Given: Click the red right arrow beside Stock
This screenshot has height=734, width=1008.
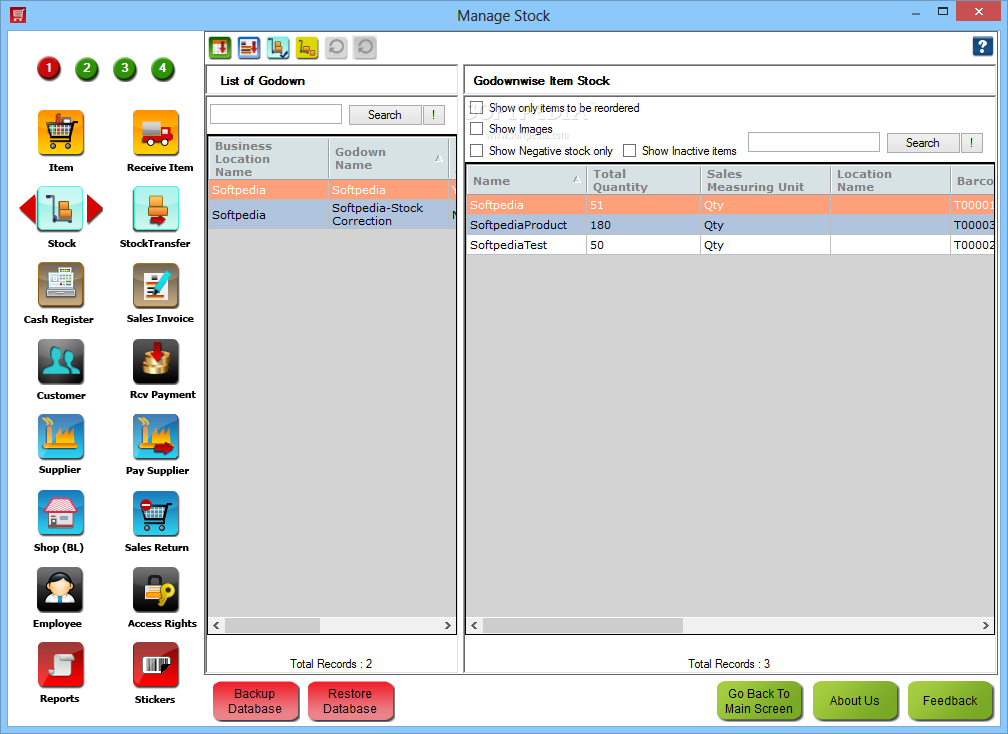Looking at the screenshot, I should tap(94, 209).
